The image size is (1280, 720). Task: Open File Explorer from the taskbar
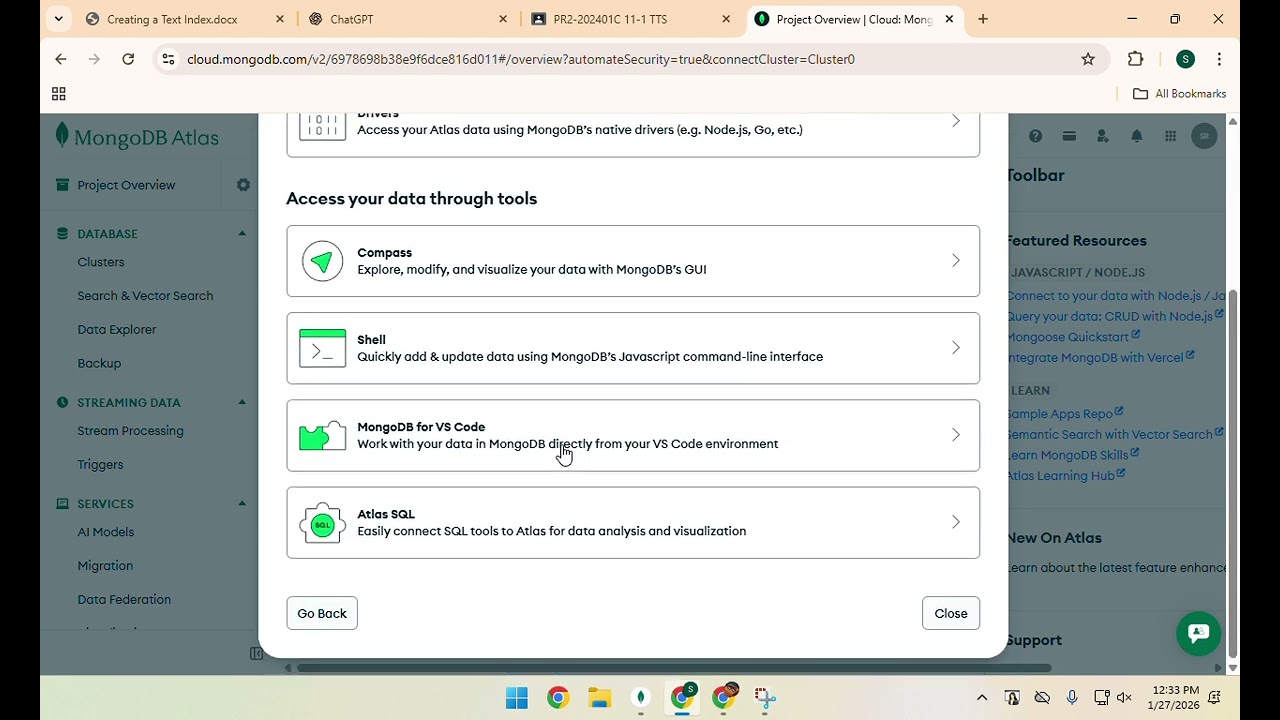coord(599,697)
